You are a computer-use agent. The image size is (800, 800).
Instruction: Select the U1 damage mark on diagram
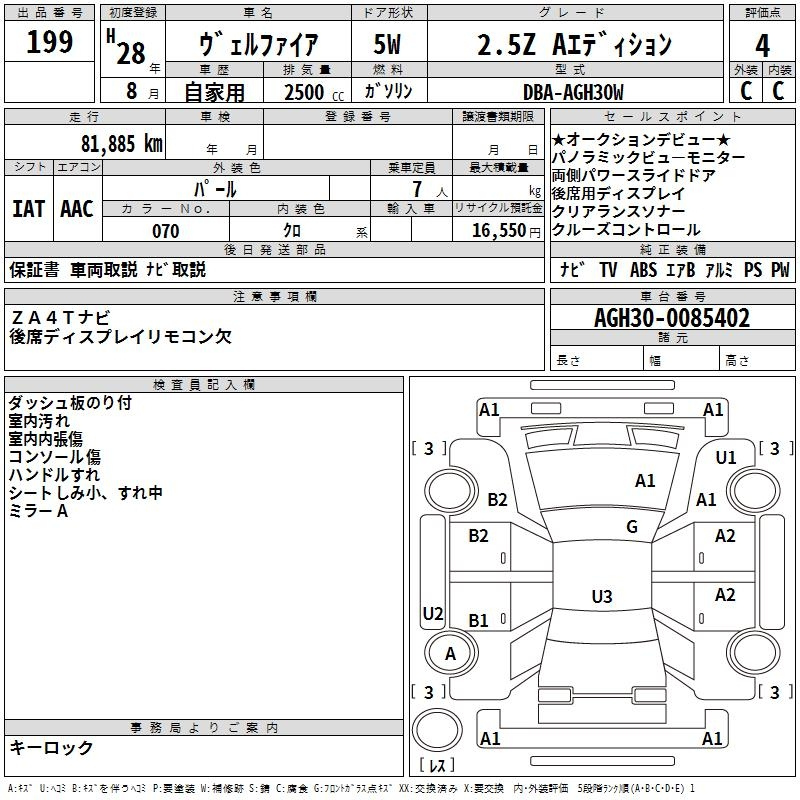coord(726,457)
